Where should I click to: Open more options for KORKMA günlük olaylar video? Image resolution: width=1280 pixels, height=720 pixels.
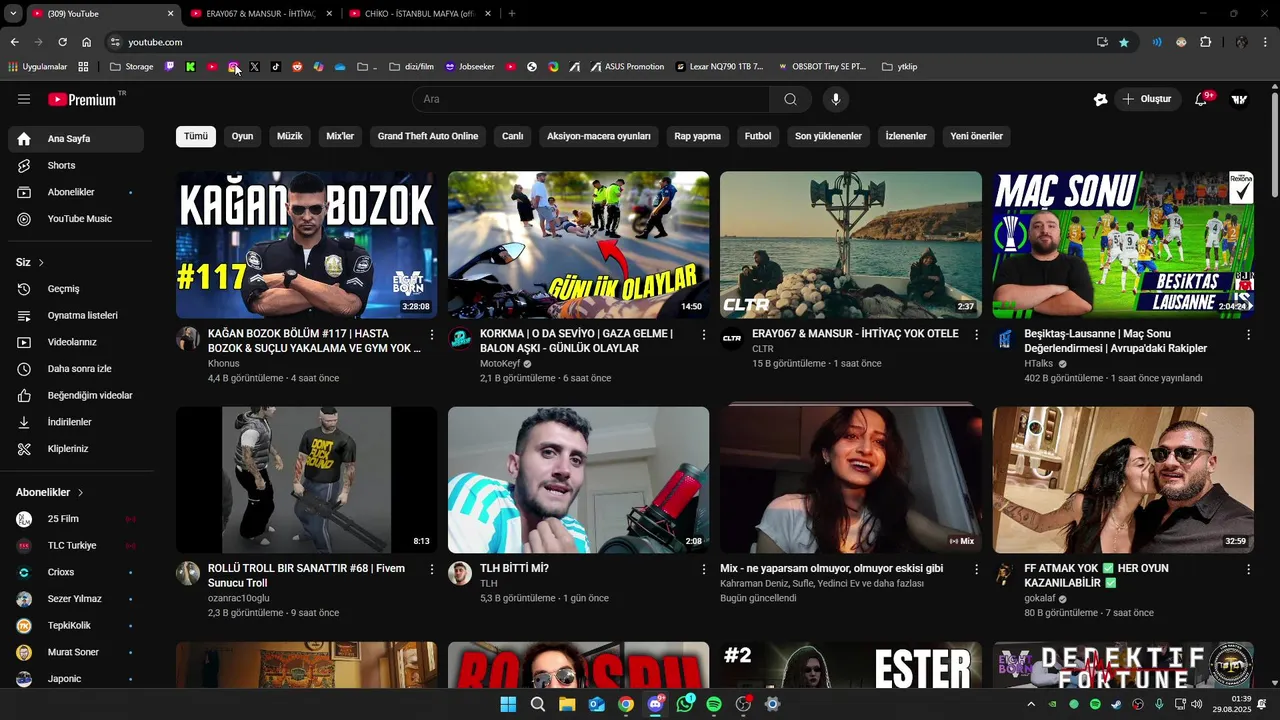tap(704, 334)
